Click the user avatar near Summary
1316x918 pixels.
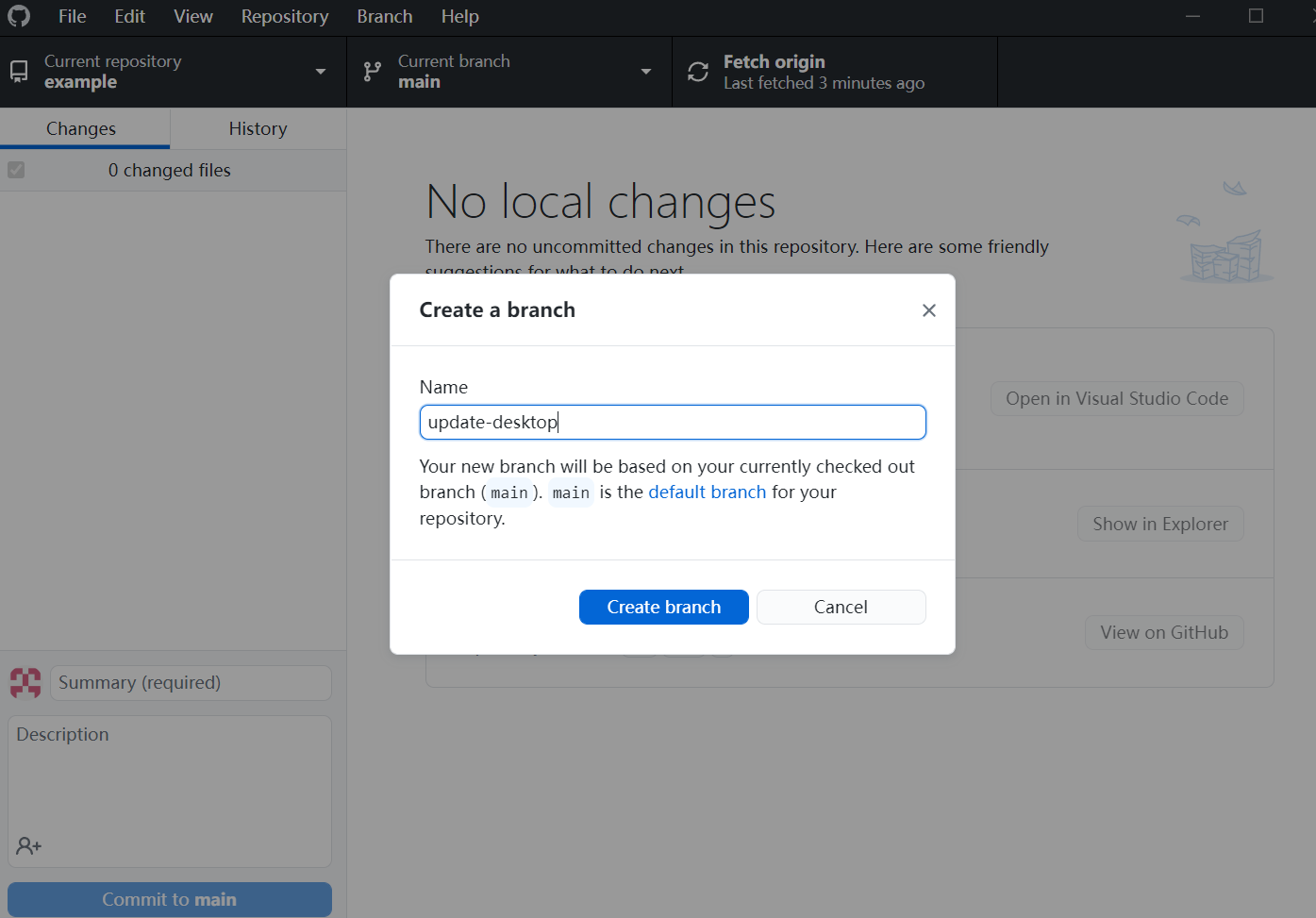coord(25,683)
